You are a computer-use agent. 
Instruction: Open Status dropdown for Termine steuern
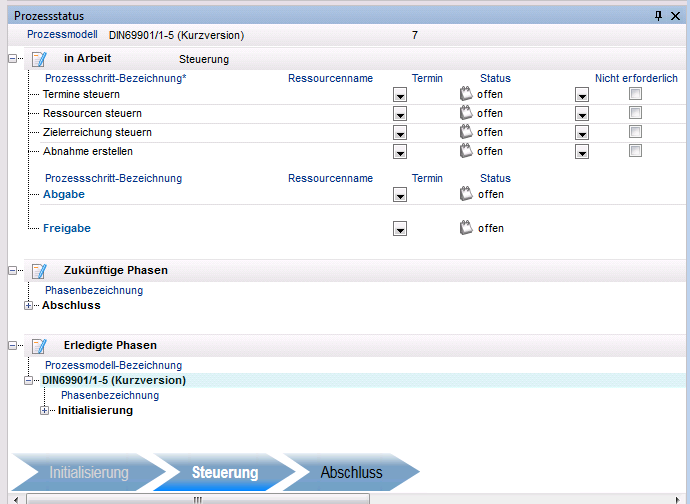coord(582,95)
